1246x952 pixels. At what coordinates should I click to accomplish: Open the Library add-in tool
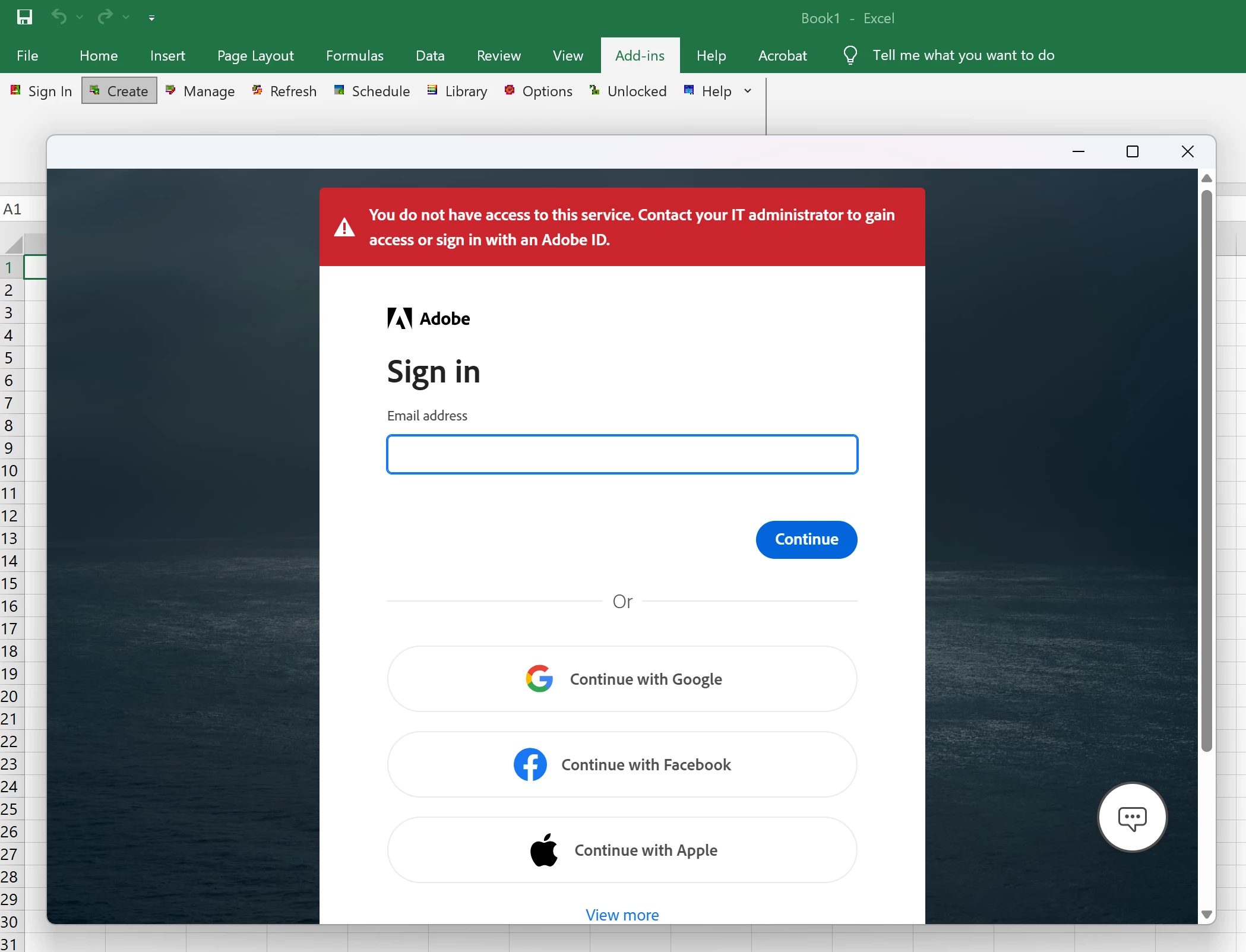[457, 91]
